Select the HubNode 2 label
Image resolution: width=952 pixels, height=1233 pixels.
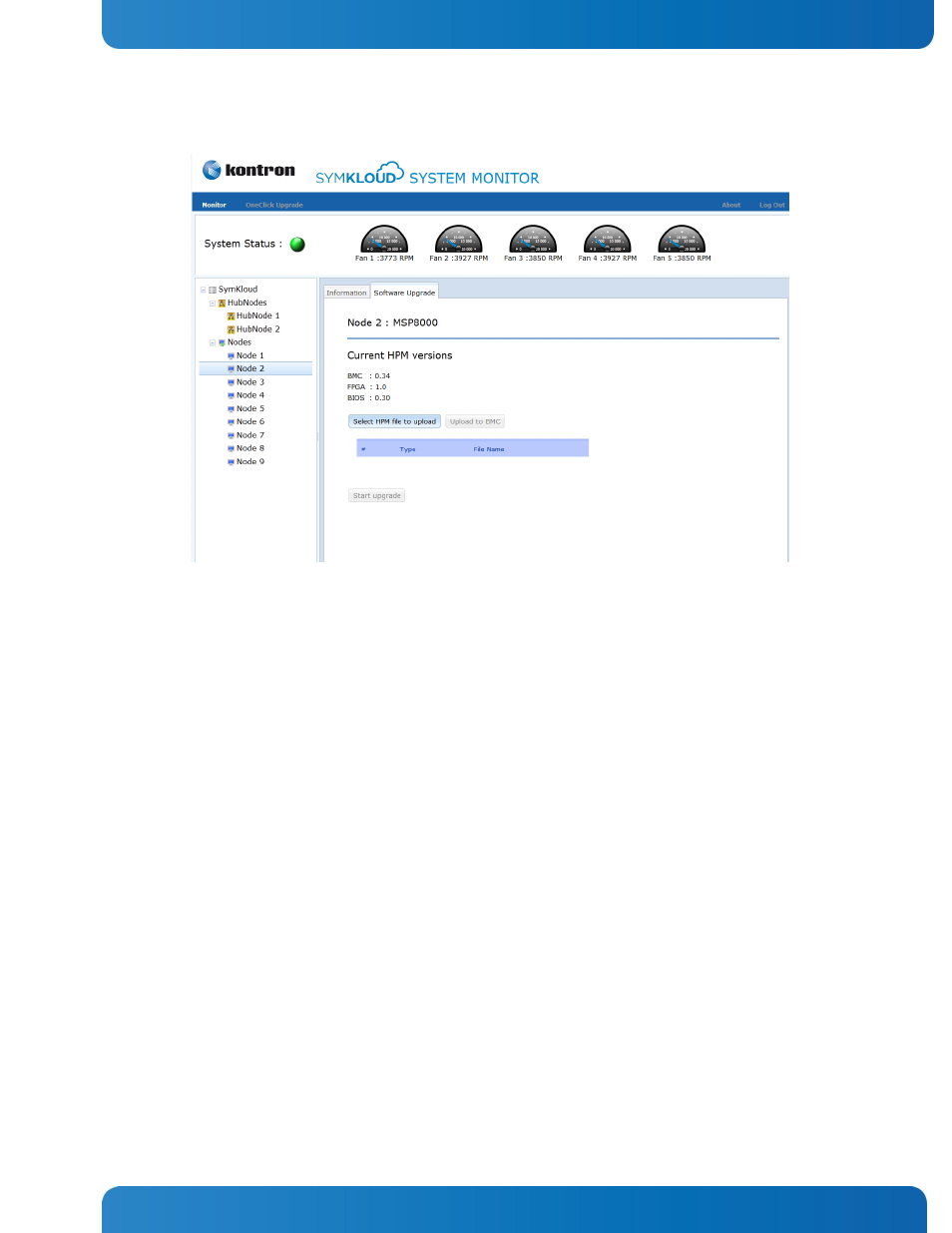pos(258,329)
